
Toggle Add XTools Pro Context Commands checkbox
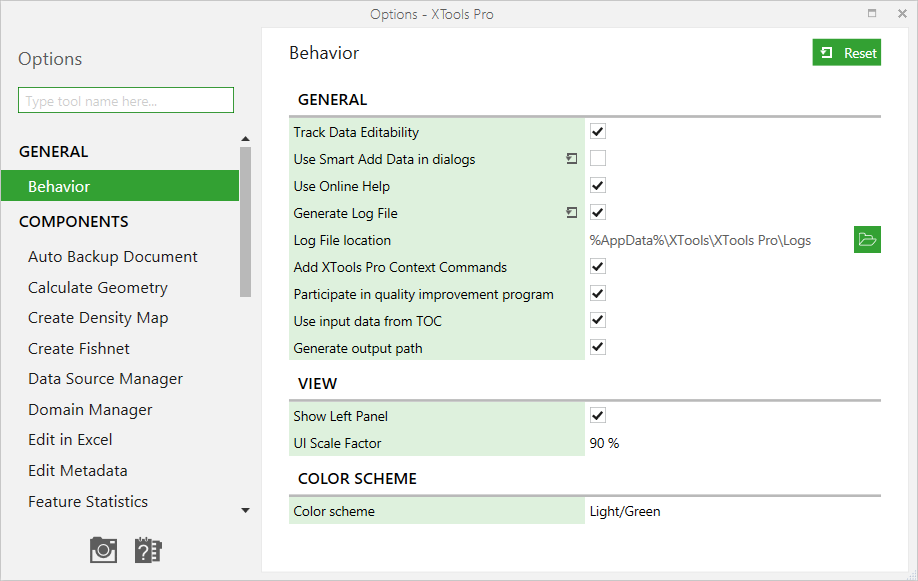tap(598, 266)
